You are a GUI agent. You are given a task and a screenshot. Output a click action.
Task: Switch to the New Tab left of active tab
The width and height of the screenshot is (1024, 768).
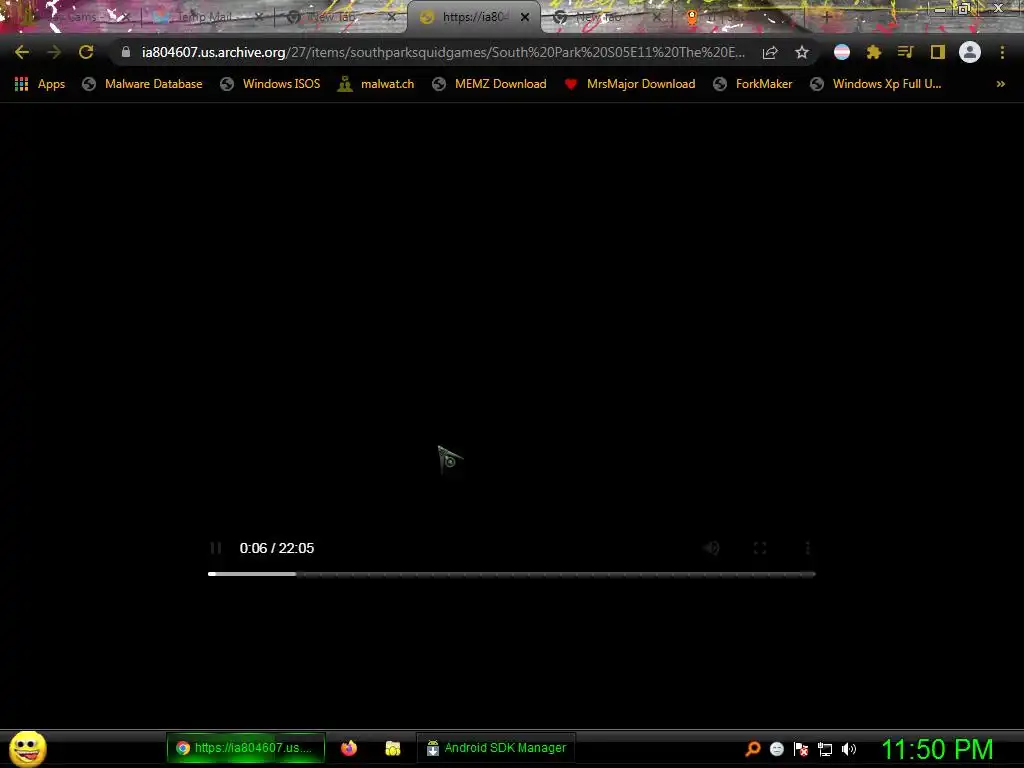pyautogui.click(x=340, y=17)
